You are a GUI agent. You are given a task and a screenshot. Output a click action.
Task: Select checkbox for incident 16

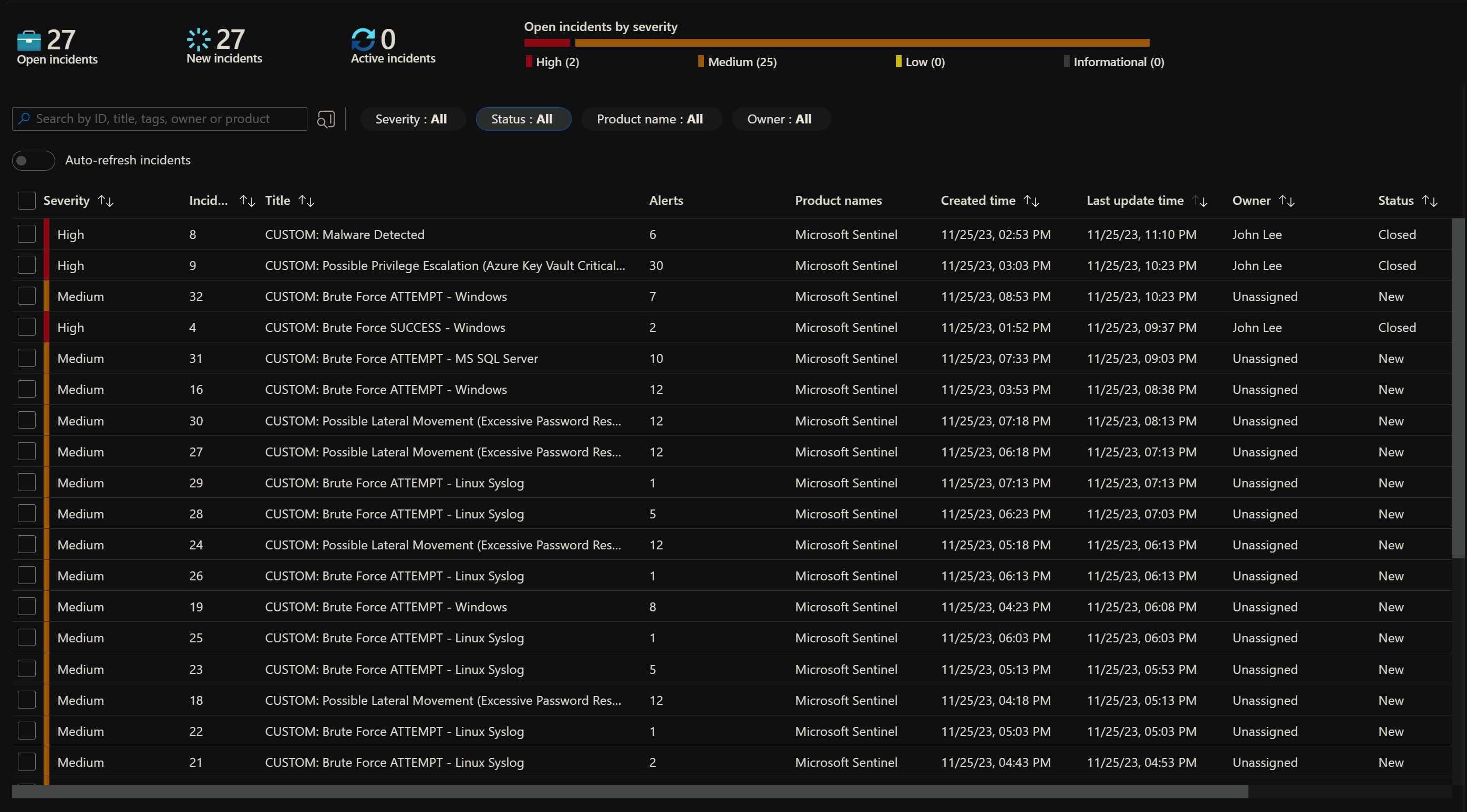[x=27, y=389]
